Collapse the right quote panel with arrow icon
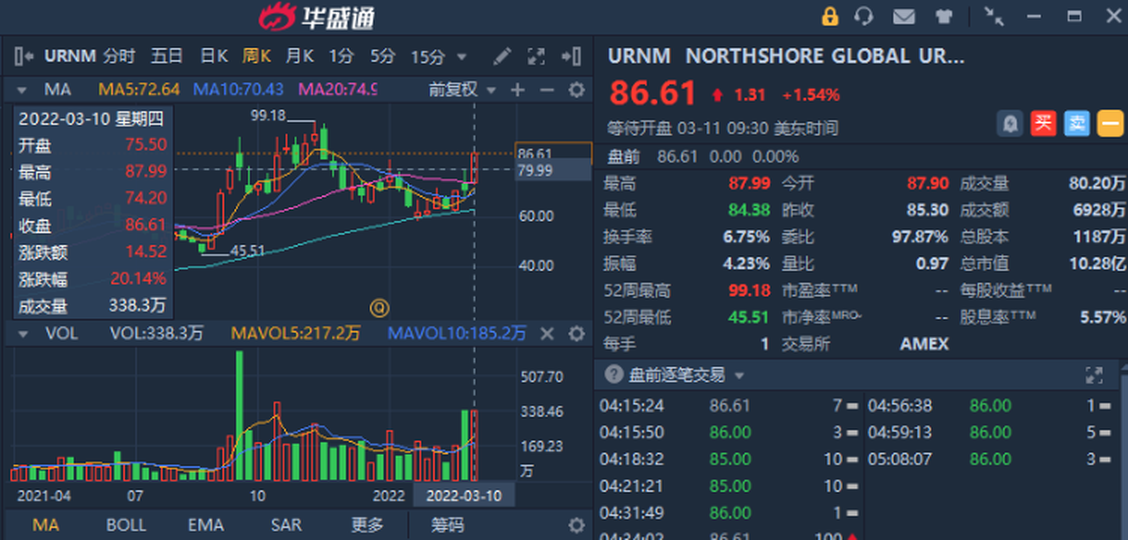The width and height of the screenshot is (1128, 540). point(571,56)
